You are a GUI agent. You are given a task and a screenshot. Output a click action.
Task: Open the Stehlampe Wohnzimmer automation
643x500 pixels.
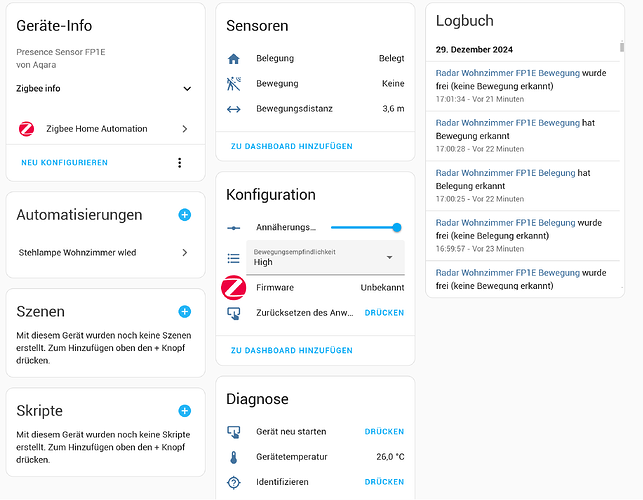click(104, 253)
